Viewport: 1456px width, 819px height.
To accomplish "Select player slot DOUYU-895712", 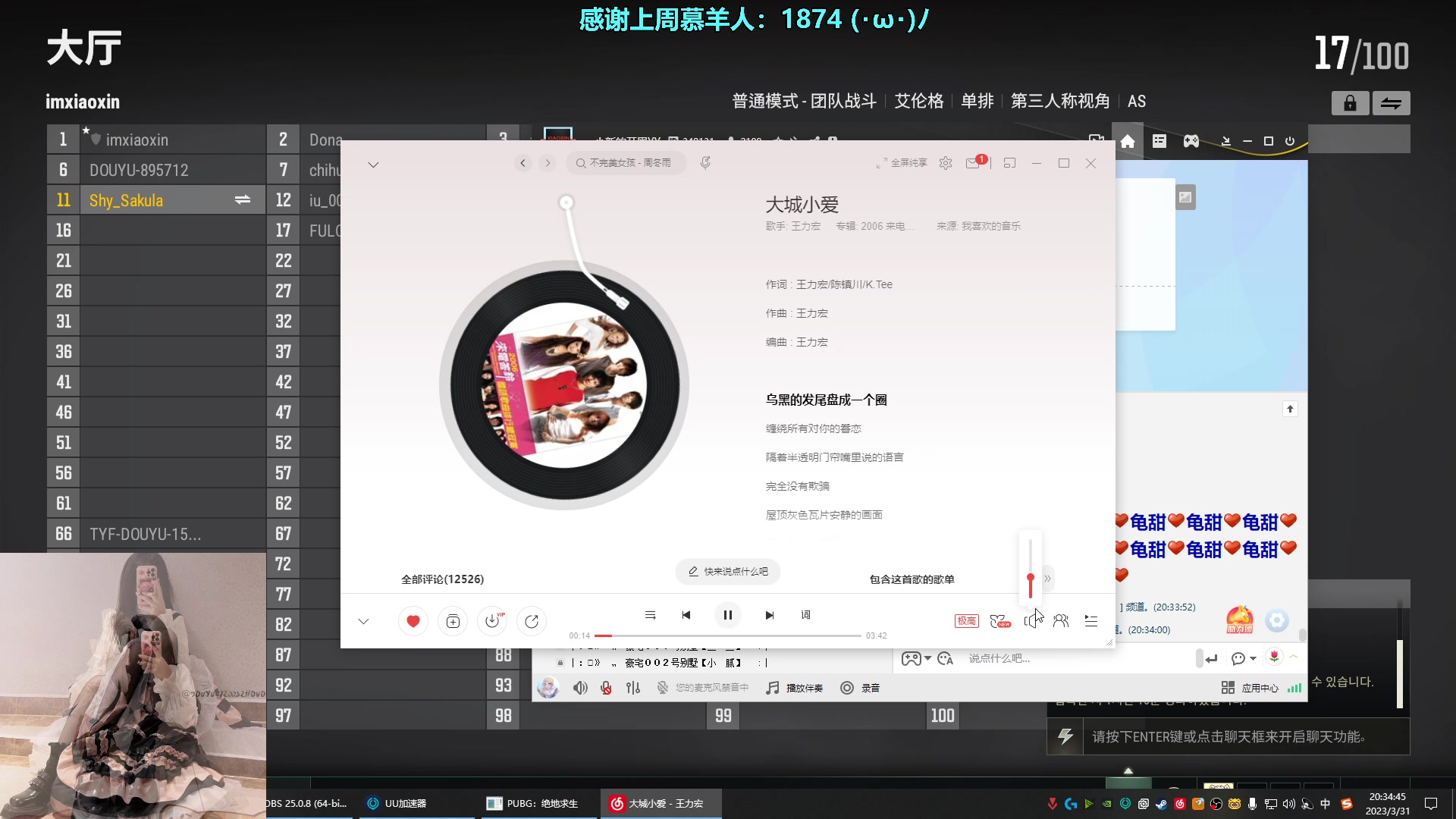I will [x=173, y=170].
